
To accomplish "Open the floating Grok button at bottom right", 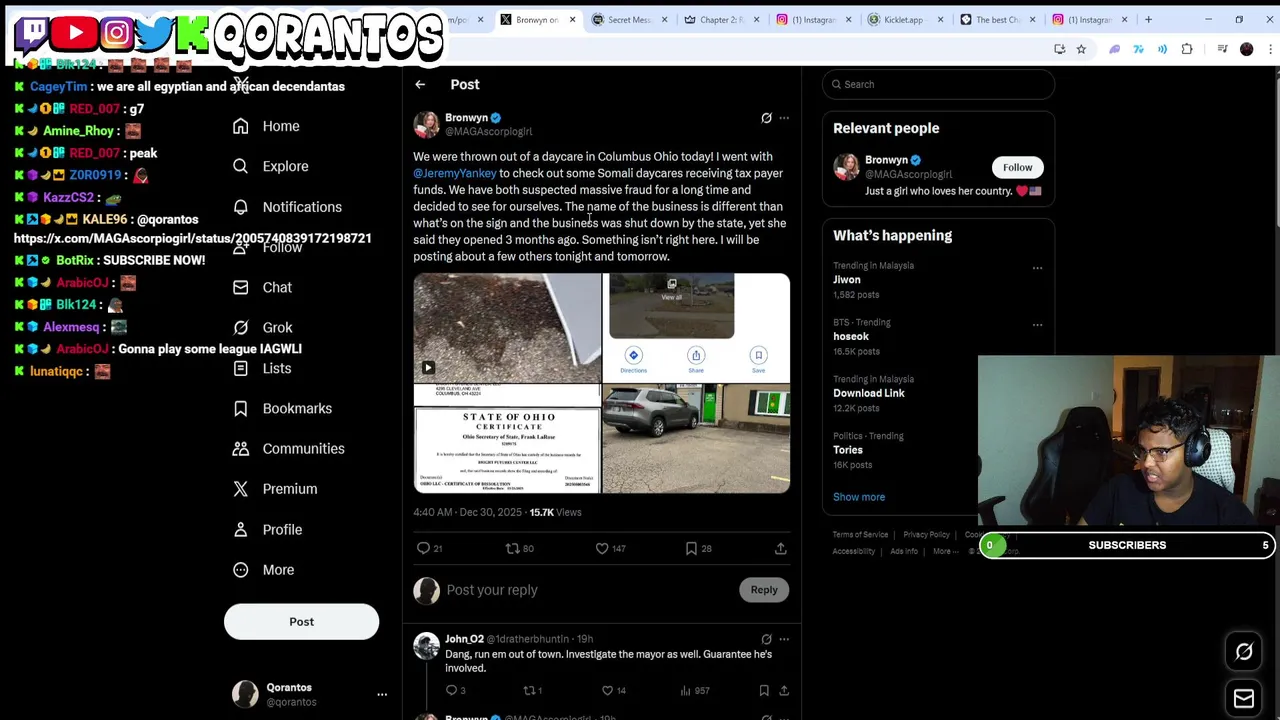I will (x=1244, y=652).
